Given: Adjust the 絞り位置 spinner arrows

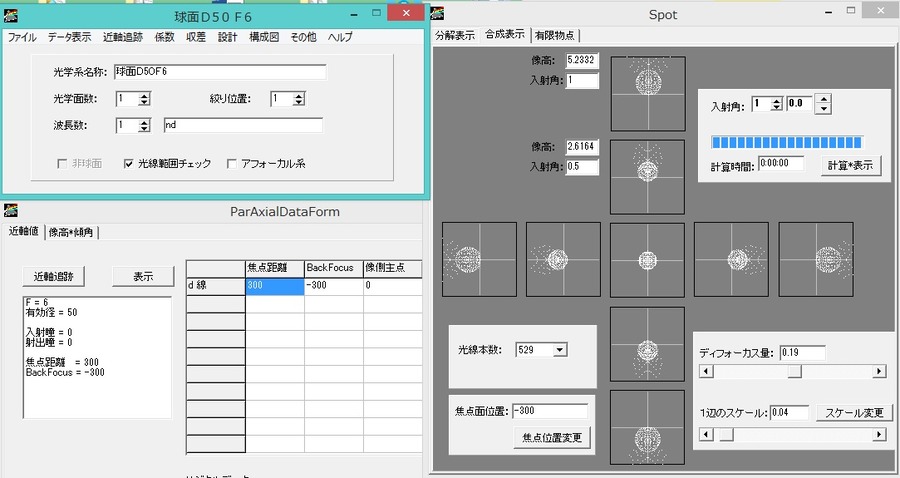Looking at the screenshot, I should tap(298, 99).
